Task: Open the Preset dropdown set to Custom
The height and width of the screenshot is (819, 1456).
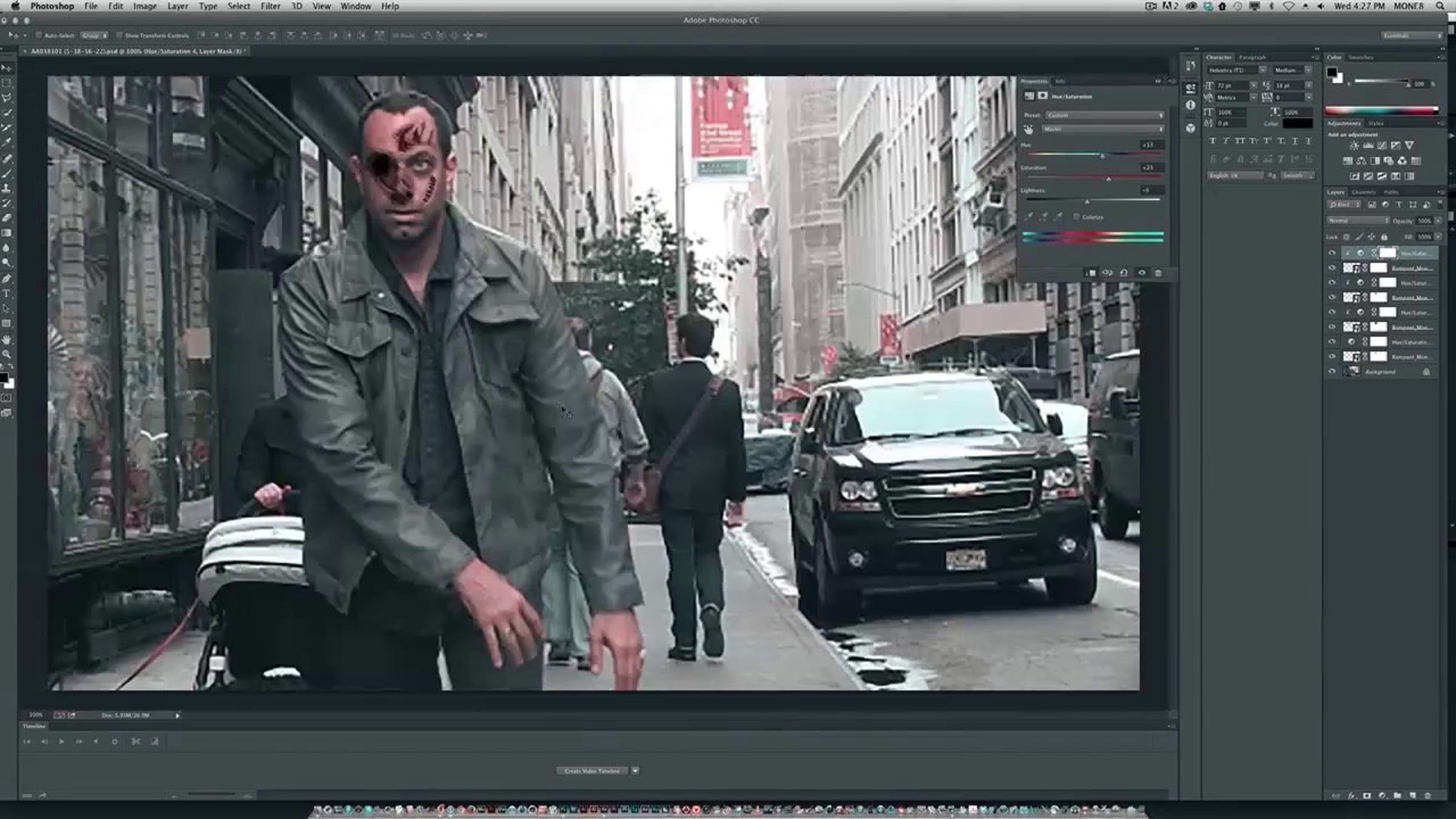Action: [x=1104, y=115]
